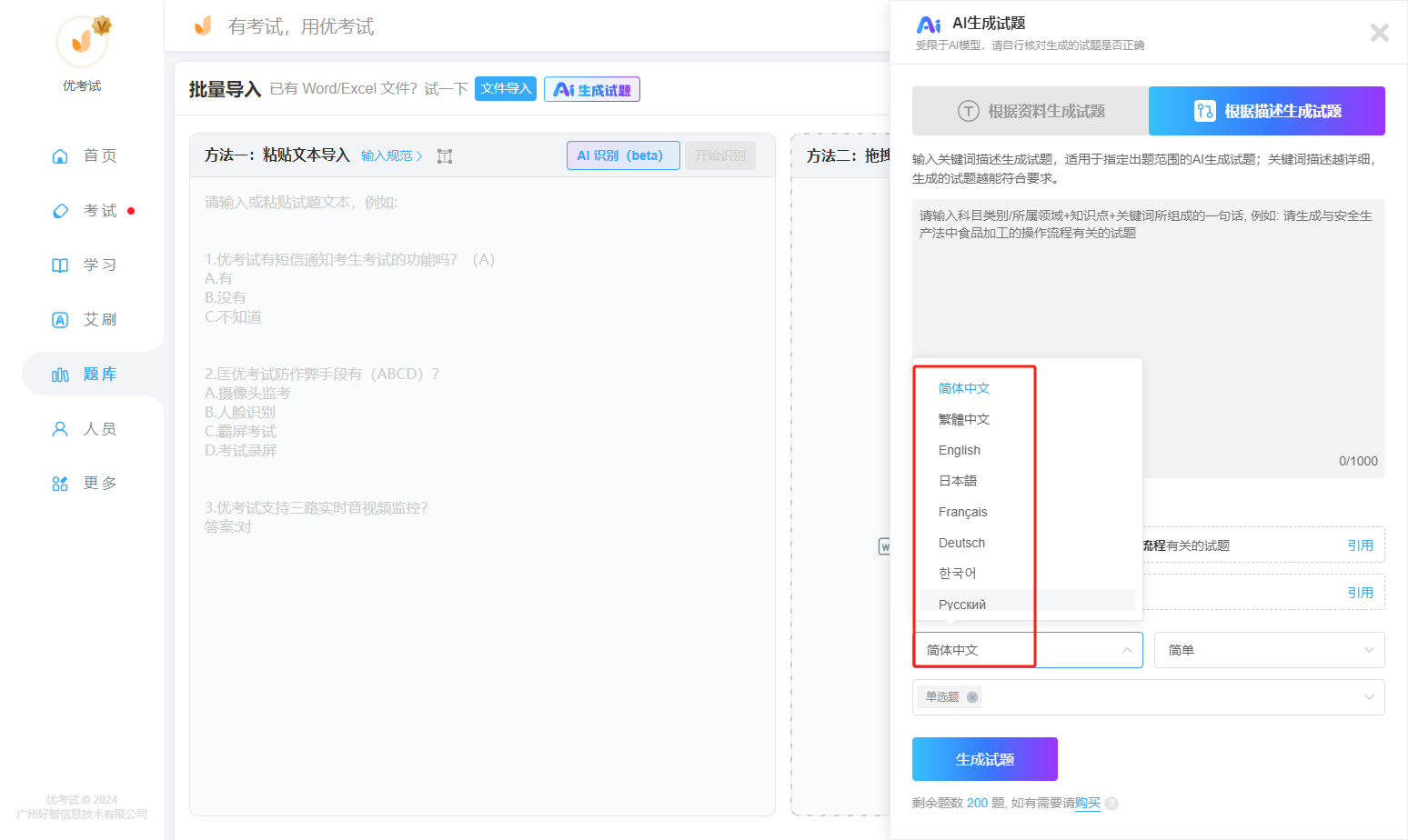Screen dimensions: 1408x840
Task: Collapse the 简体中文 language dropdown
Action: (1028, 650)
